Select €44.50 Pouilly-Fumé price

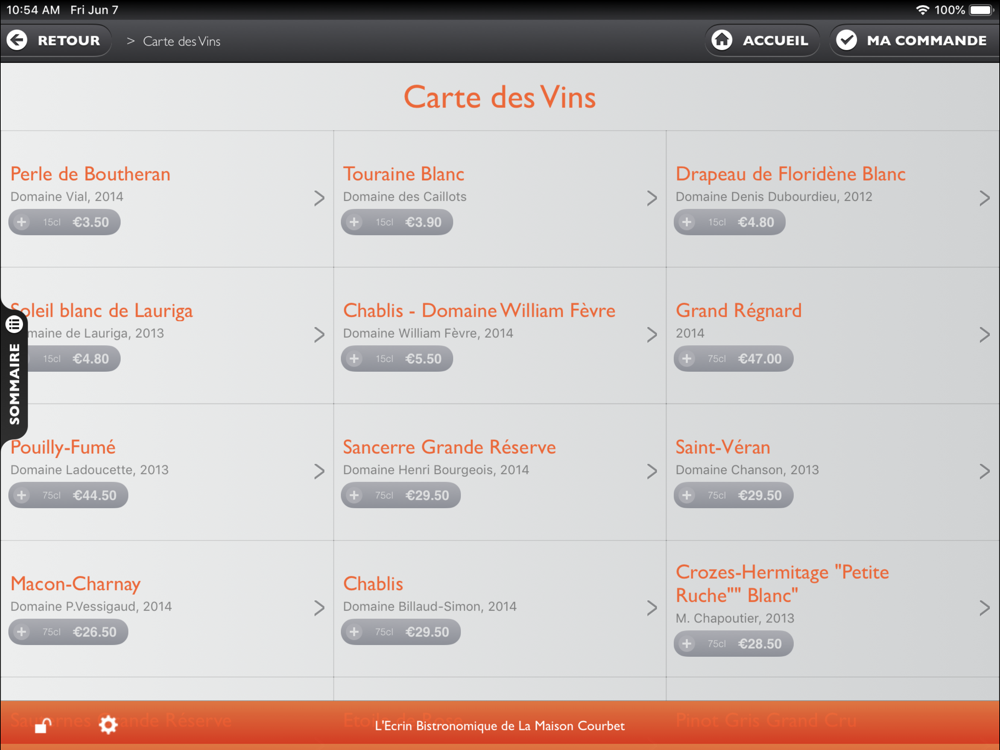[94, 496]
